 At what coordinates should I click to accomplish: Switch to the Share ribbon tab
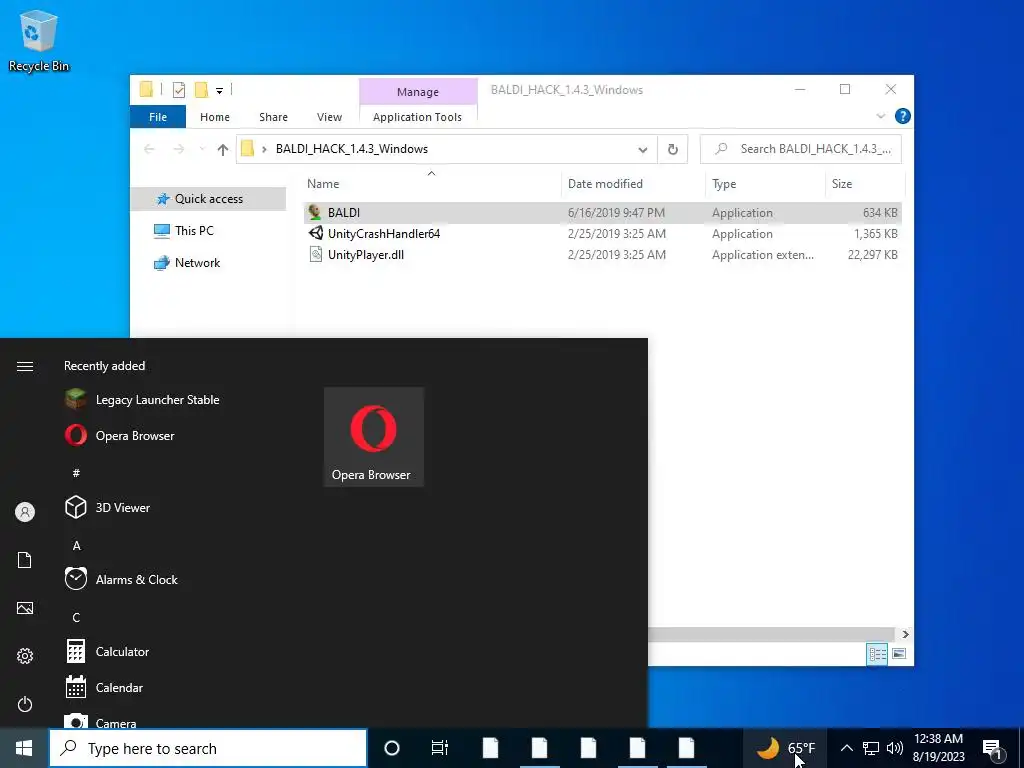tap(273, 117)
